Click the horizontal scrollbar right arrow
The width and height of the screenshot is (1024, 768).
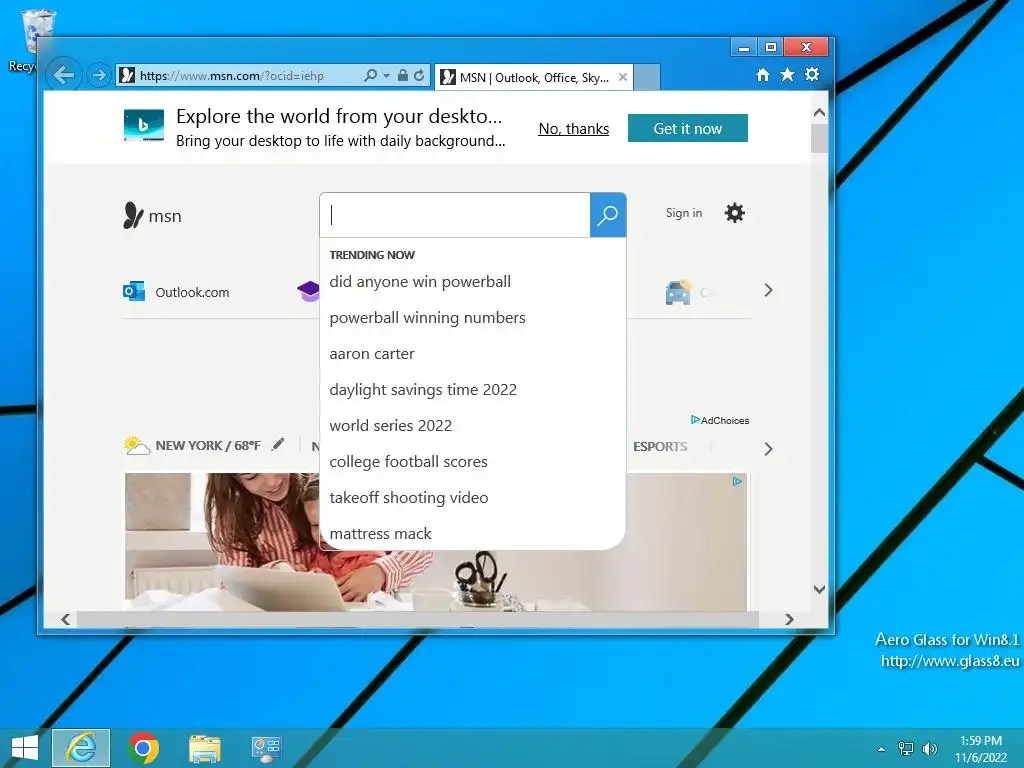[x=790, y=619]
